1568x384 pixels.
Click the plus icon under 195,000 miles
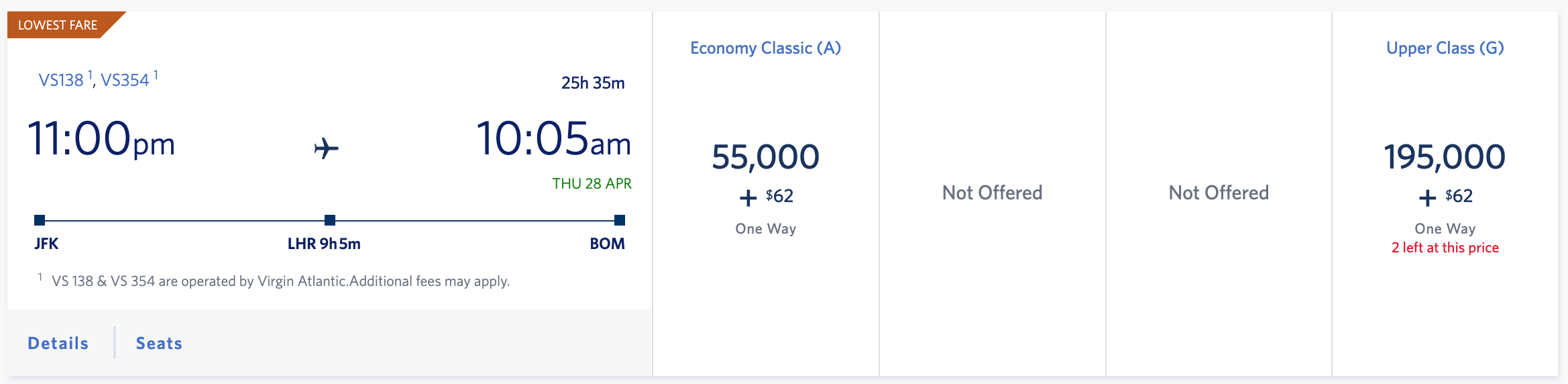coord(1427,198)
